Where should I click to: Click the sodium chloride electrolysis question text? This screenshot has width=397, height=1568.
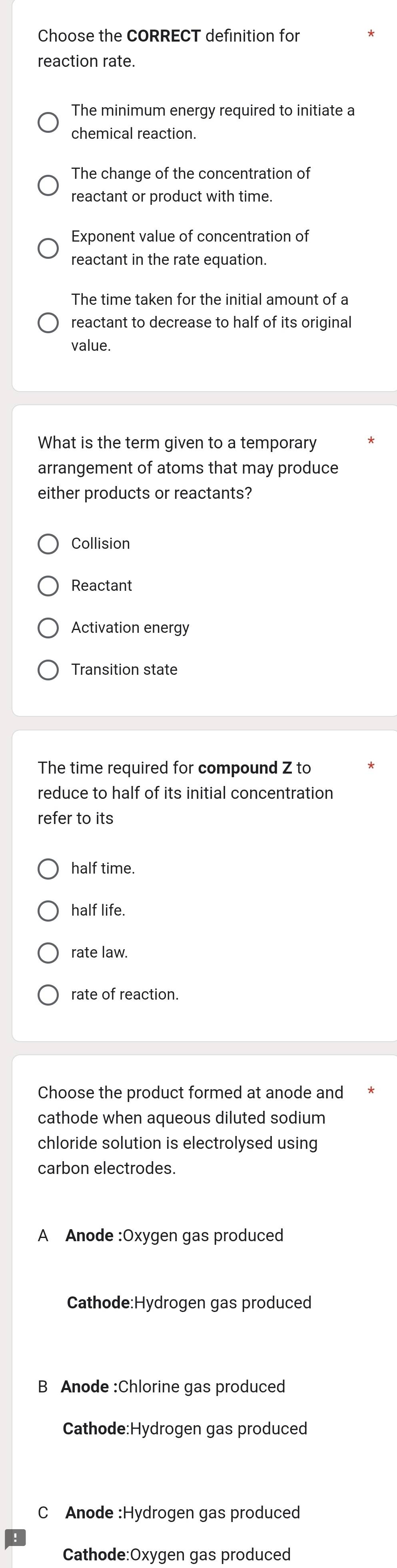[190, 1130]
